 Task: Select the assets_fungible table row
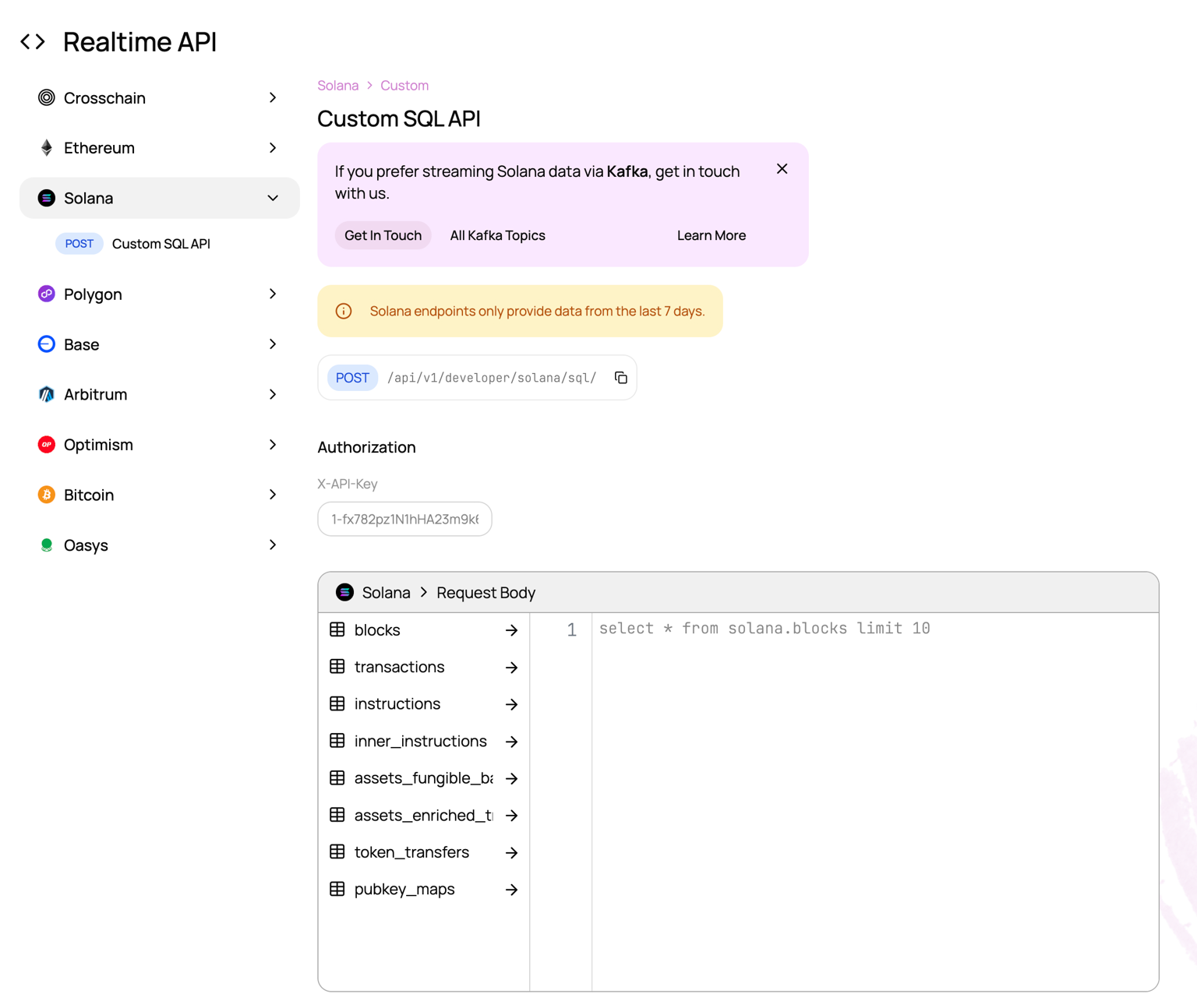pyautogui.click(x=424, y=778)
